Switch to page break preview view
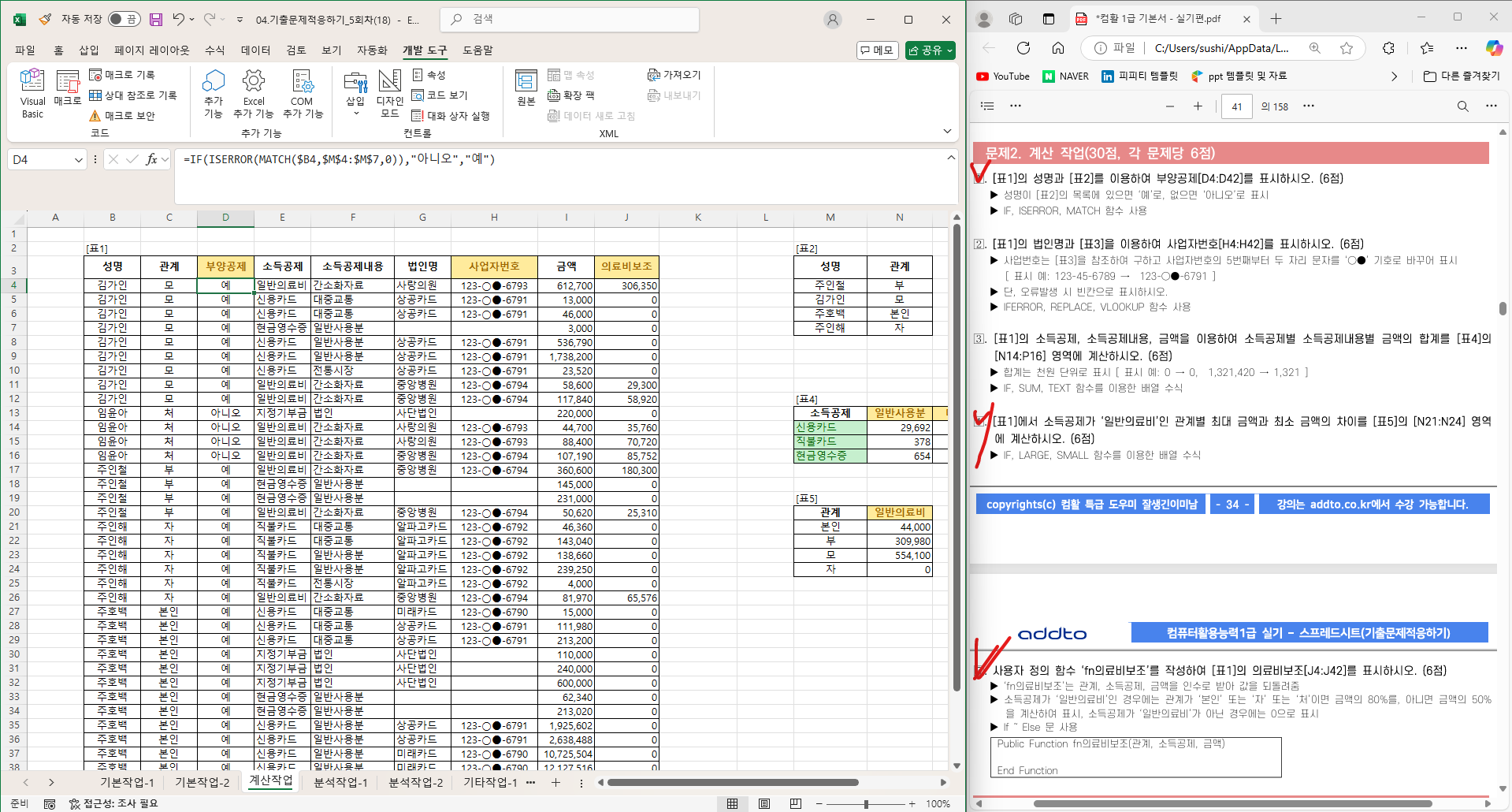 pos(795,803)
